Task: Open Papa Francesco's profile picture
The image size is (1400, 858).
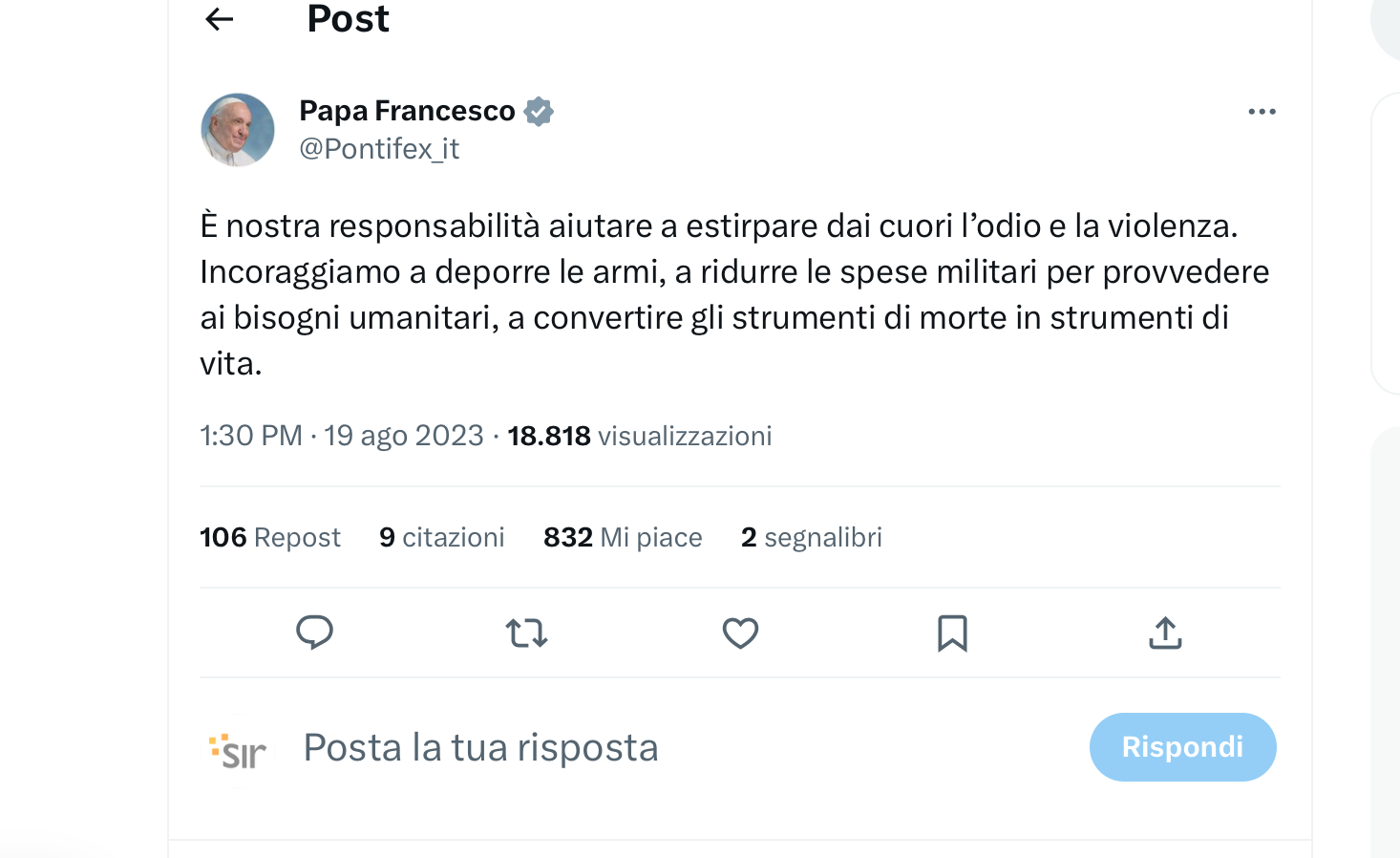Action: (x=238, y=130)
